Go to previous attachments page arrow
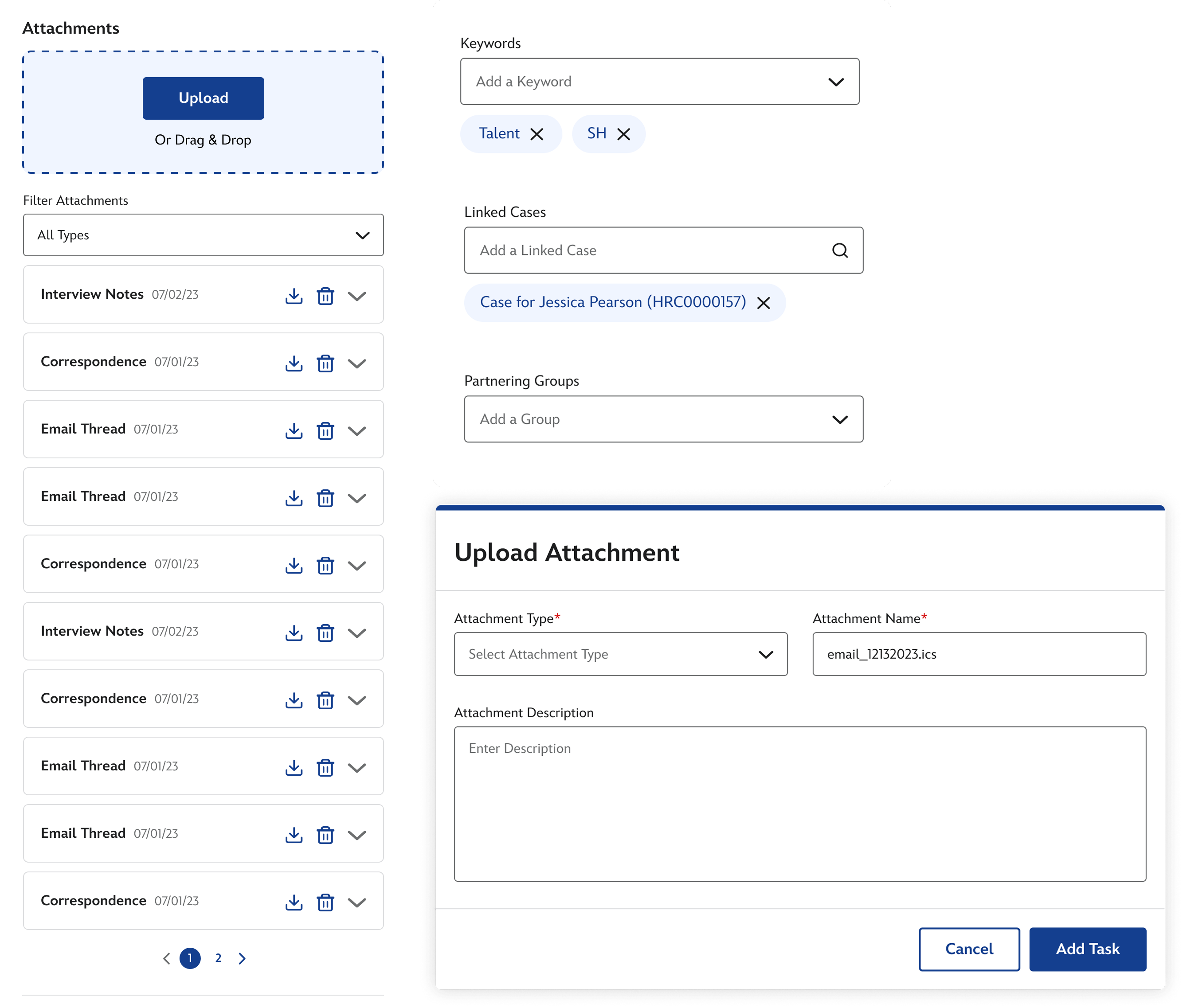The width and height of the screenshot is (1183, 1008). coord(166,958)
